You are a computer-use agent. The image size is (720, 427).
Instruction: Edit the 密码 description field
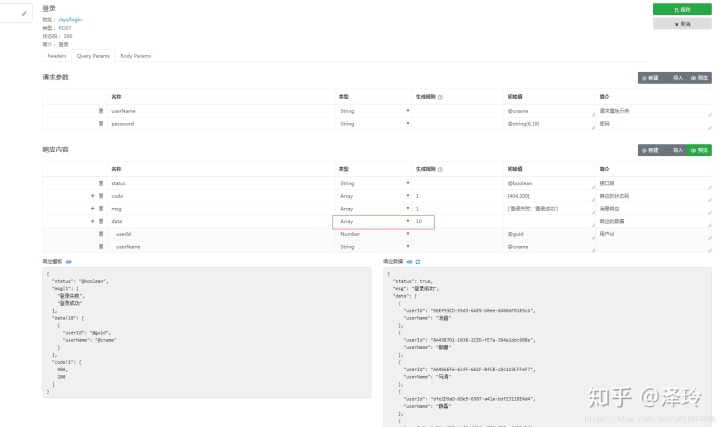(x=654, y=124)
